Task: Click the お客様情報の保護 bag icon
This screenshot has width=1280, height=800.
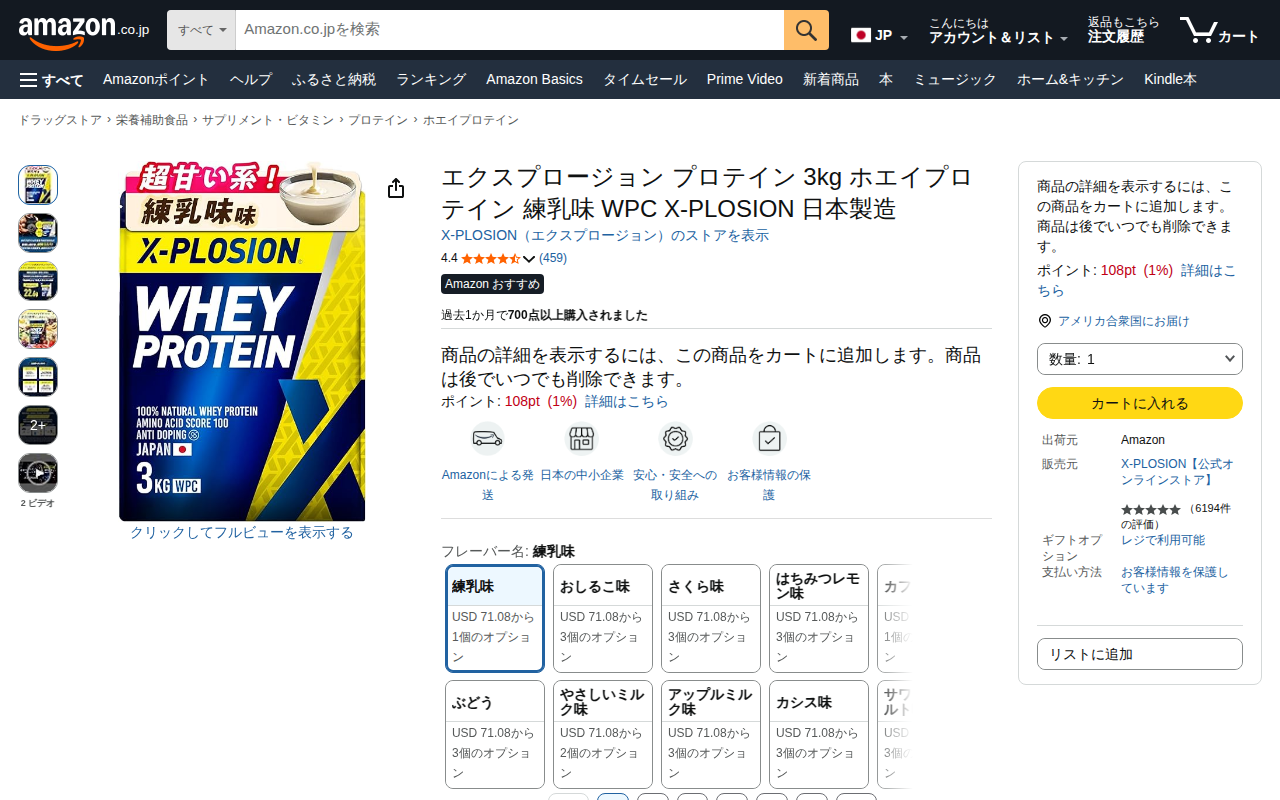Action: pyautogui.click(x=769, y=438)
